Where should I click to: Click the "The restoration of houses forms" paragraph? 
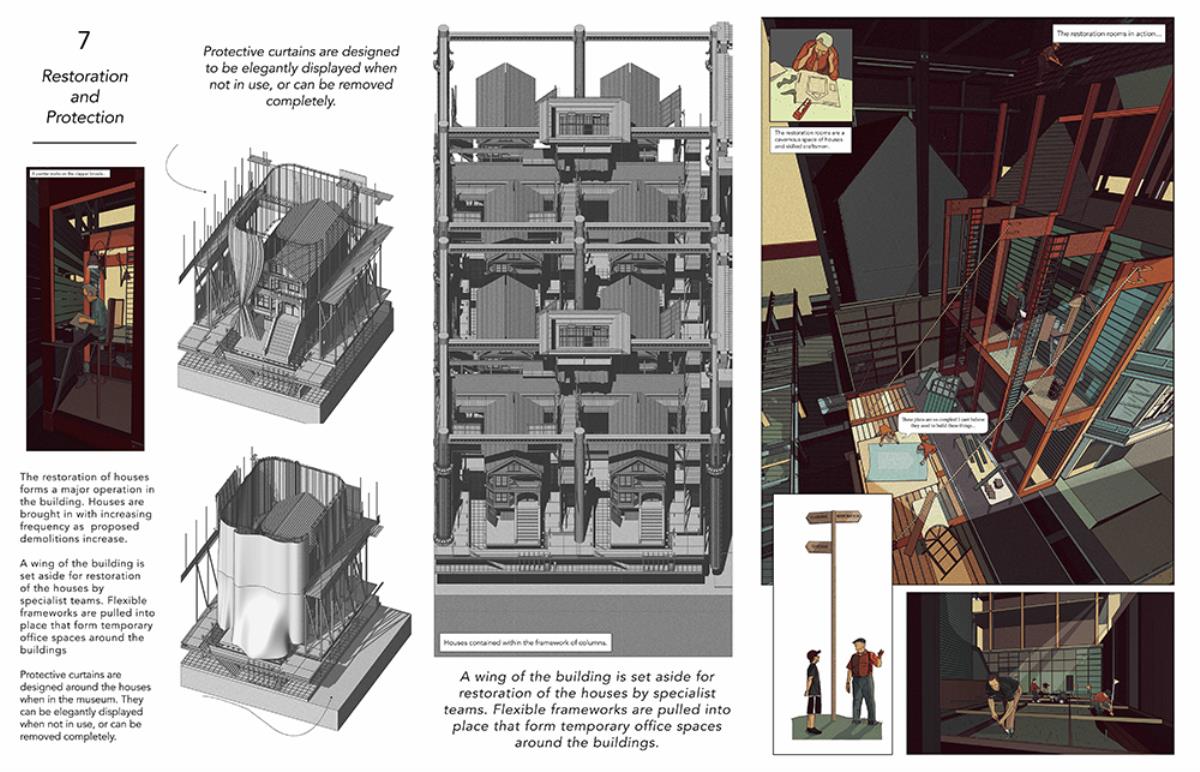pyautogui.click(x=87, y=500)
